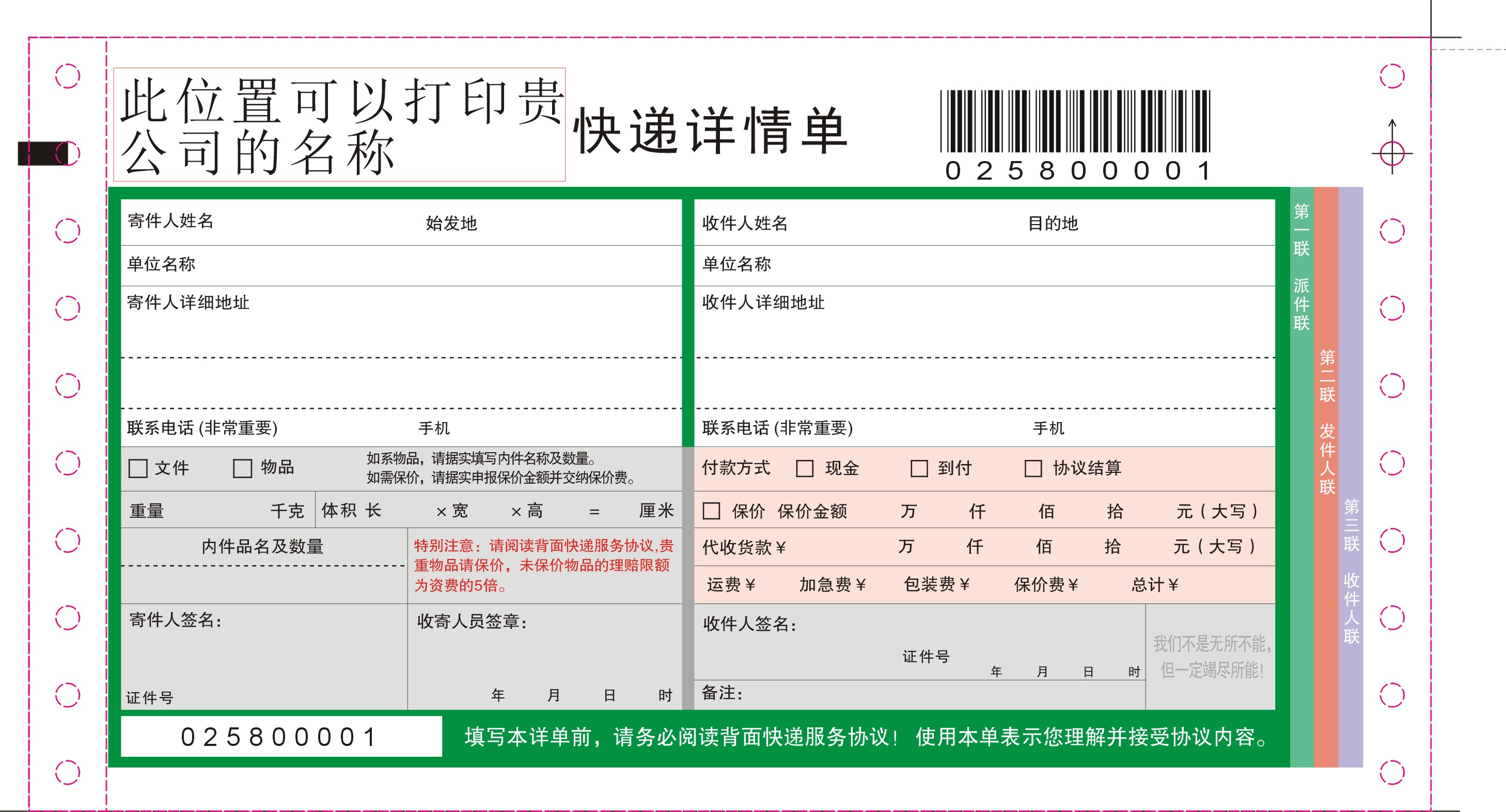The width and height of the screenshot is (1506, 812).
Task: Tick the 现金 payment checkbox
Action: click(x=805, y=469)
